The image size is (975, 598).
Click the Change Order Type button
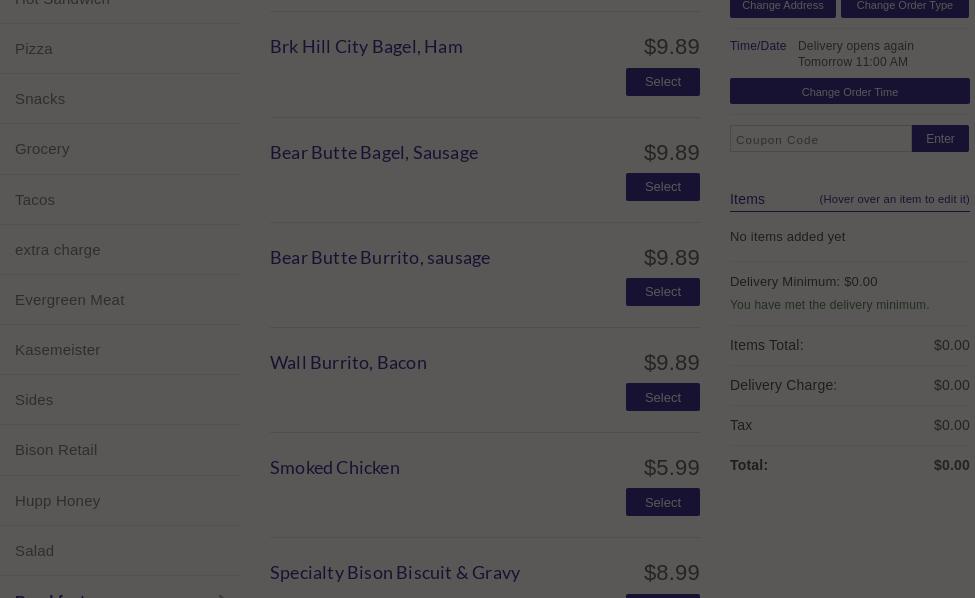point(904,7)
